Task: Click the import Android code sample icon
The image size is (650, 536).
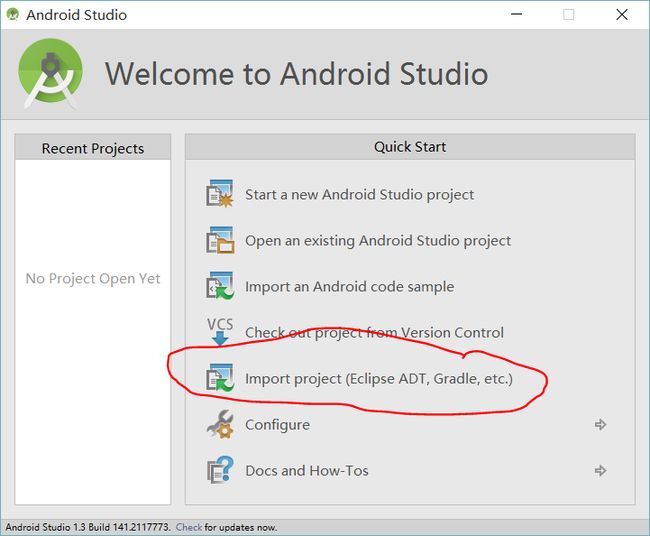Action: tap(220, 286)
